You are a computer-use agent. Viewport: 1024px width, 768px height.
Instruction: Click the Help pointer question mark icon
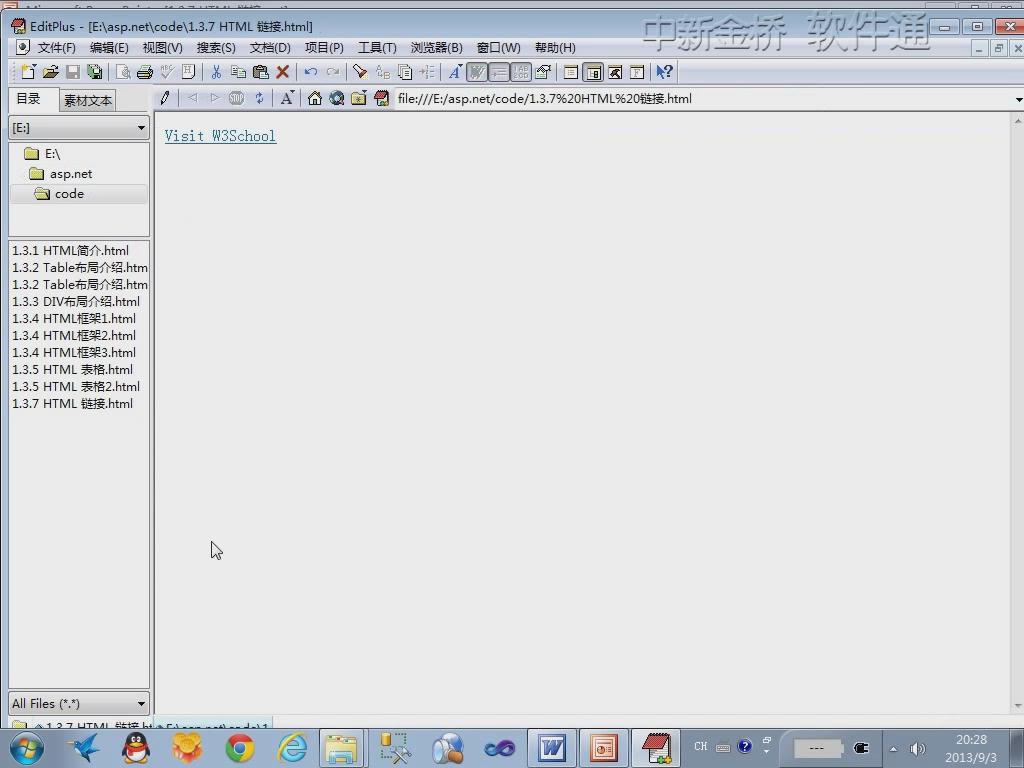[664, 72]
